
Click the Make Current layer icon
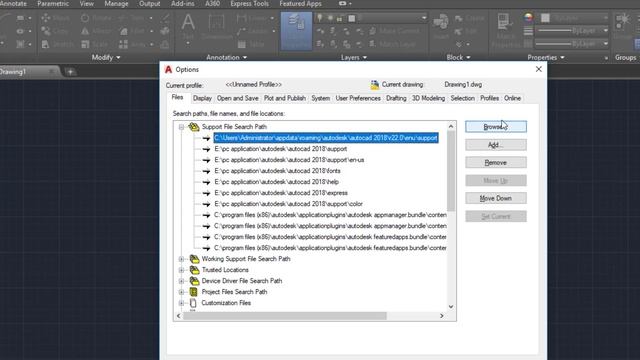tap(373, 31)
